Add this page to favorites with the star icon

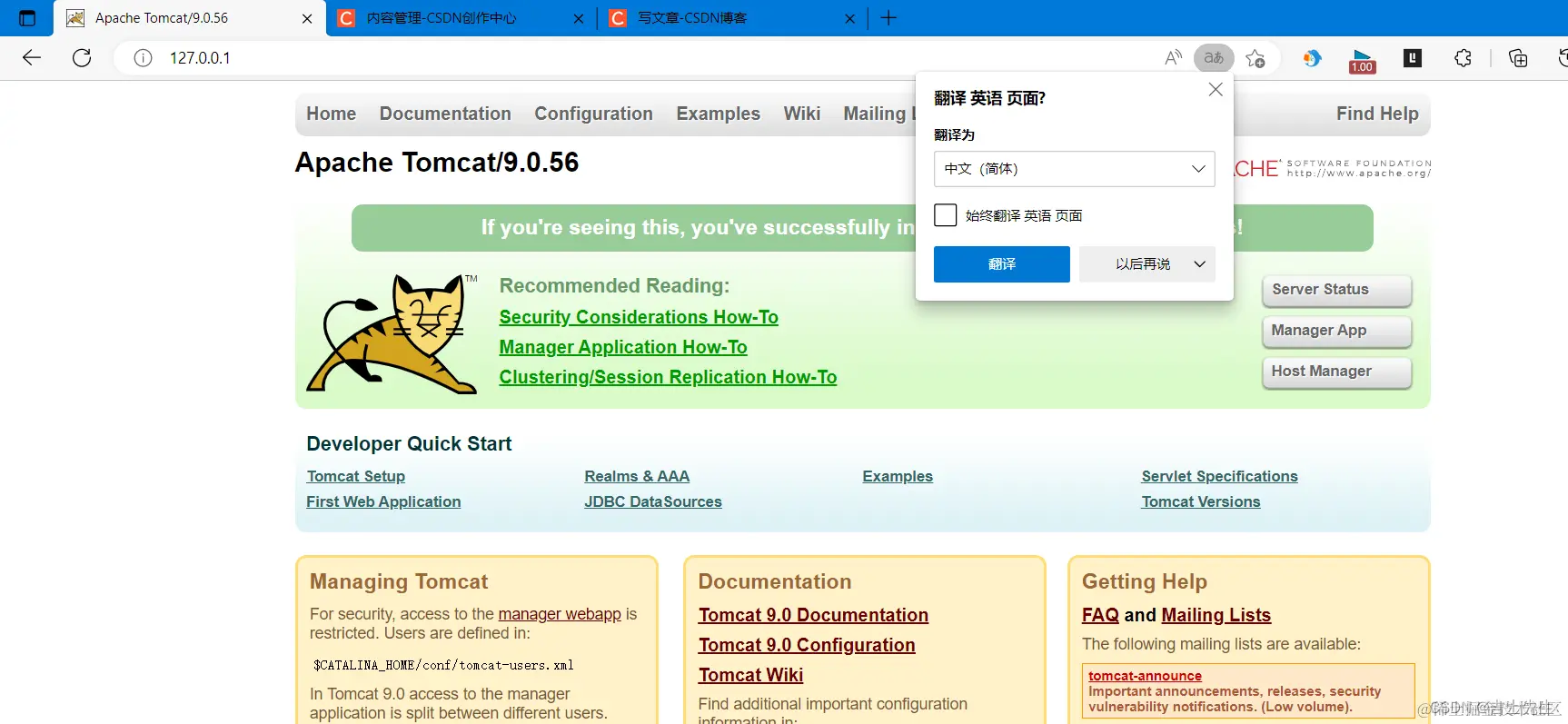tap(1255, 58)
